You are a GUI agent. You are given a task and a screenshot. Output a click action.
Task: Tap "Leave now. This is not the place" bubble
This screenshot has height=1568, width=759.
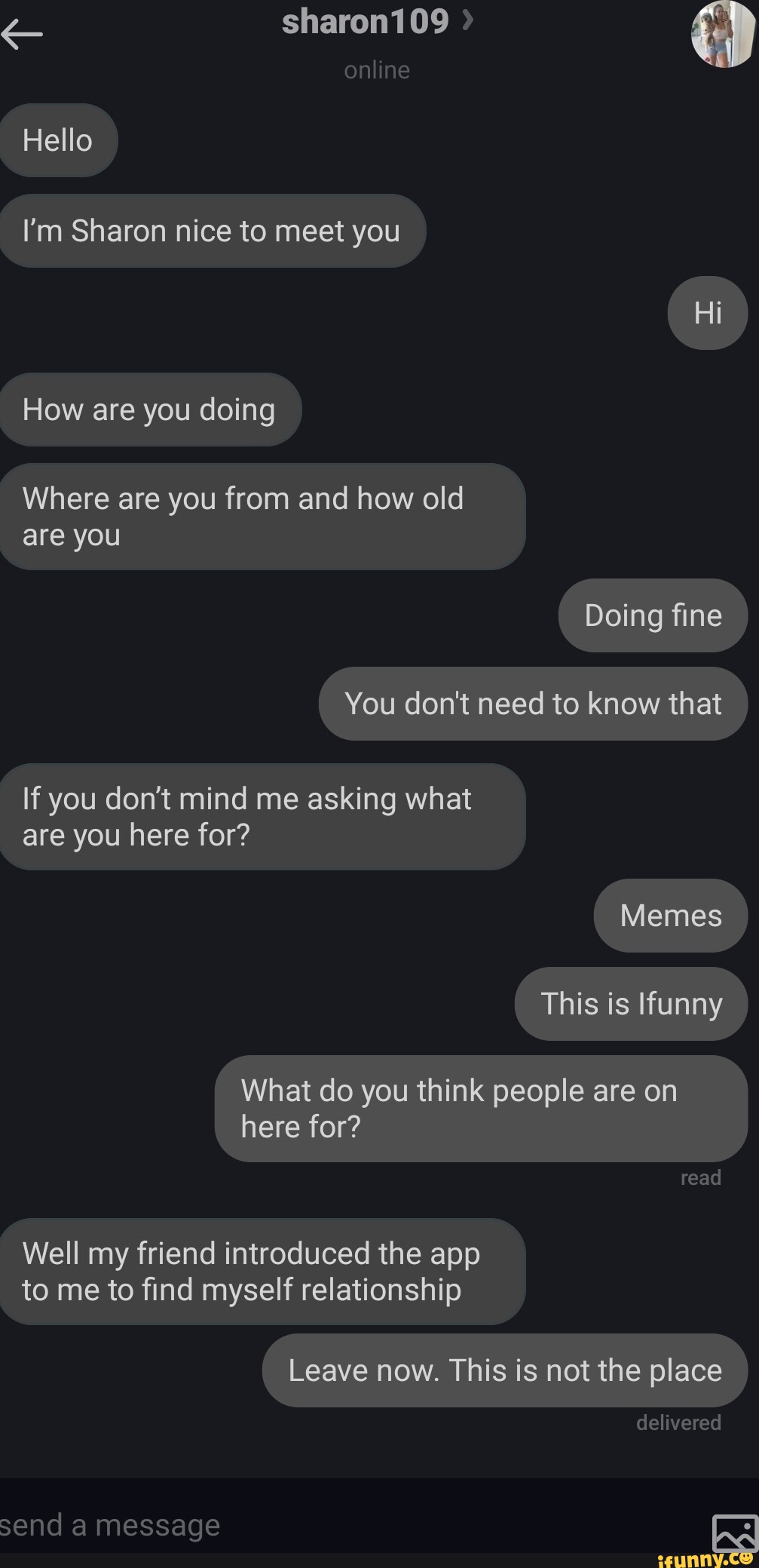click(505, 1370)
